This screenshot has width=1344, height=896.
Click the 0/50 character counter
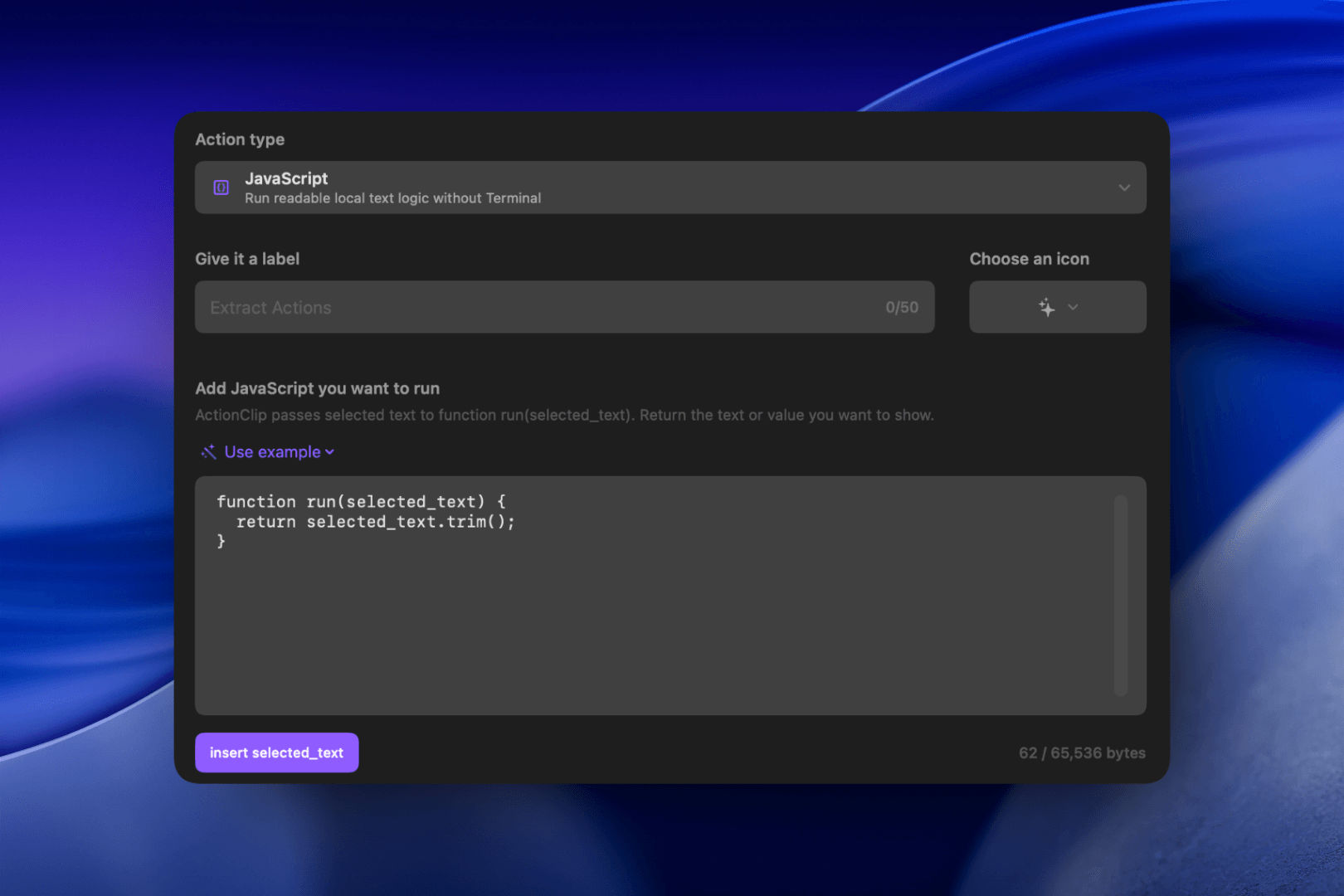click(902, 307)
